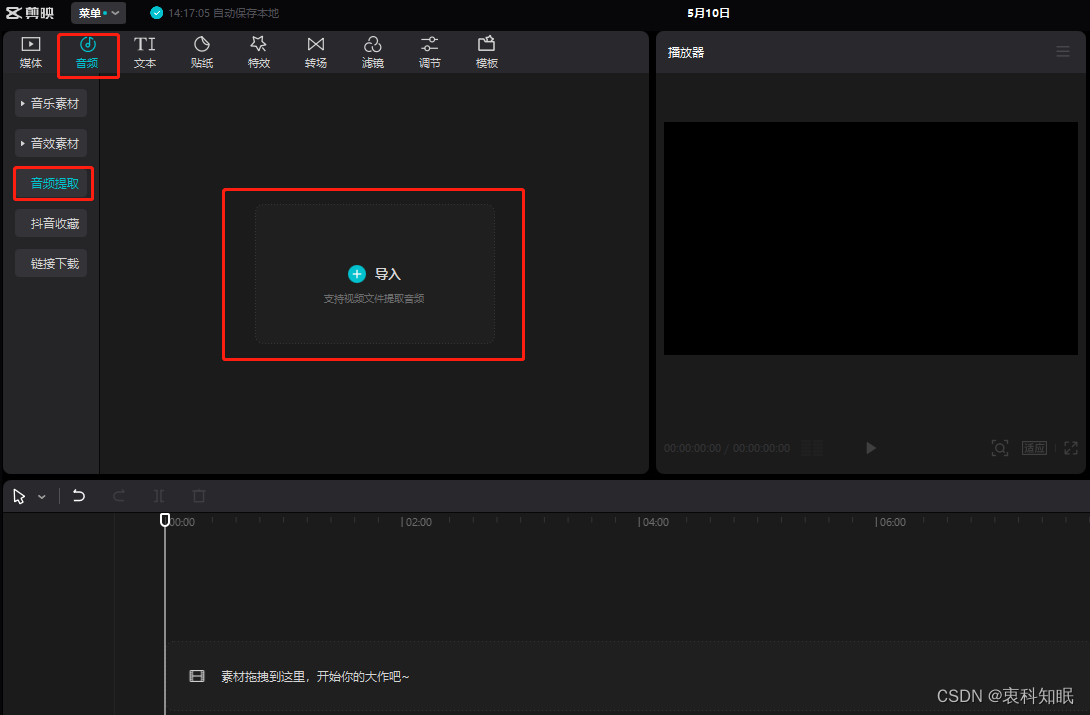Toggle the 适应 fit-to-window button
The width and height of the screenshot is (1090, 715).
1034,448
